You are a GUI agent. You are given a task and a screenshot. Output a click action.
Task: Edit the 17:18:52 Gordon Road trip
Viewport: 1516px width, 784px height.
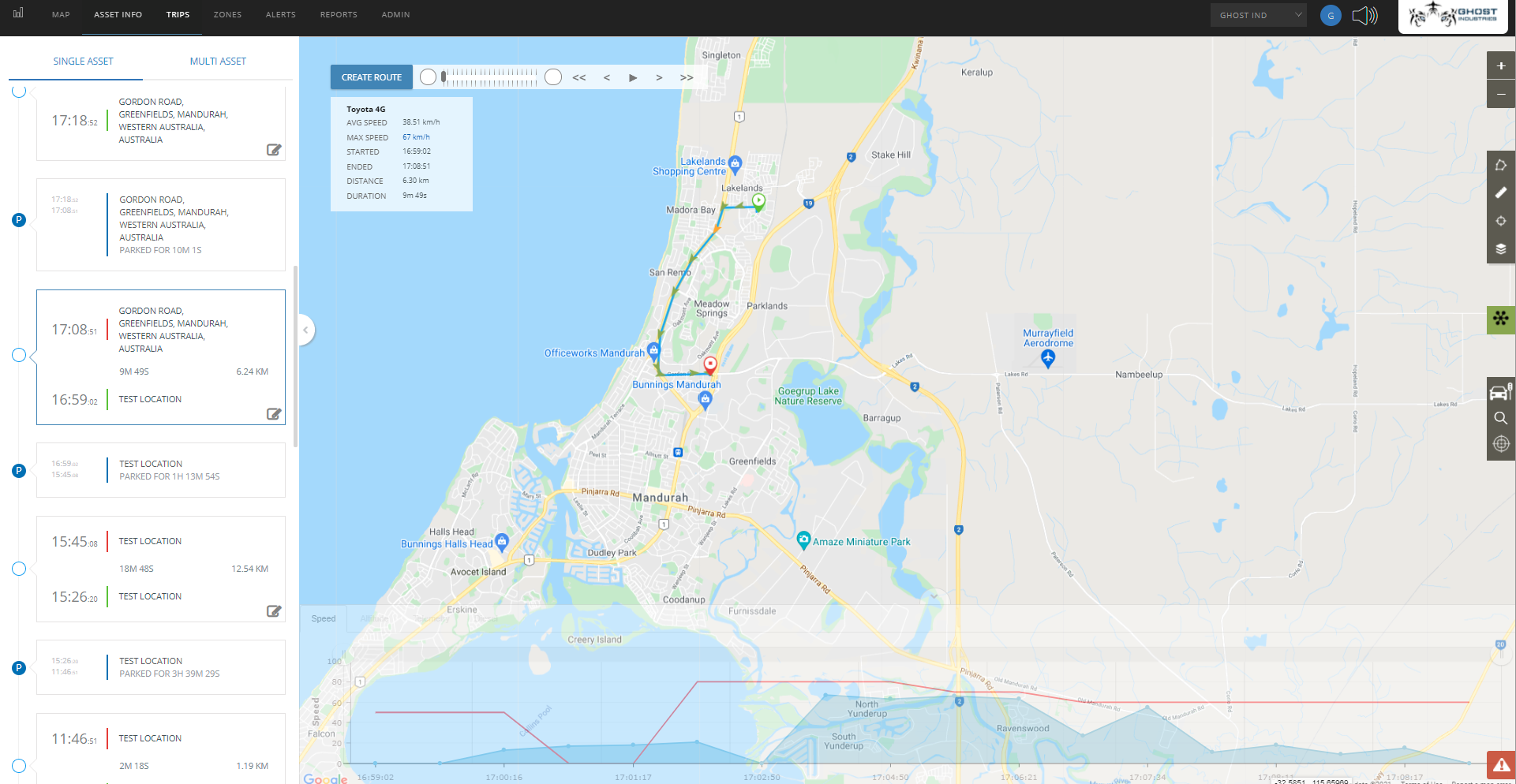[x=274, y=150]
